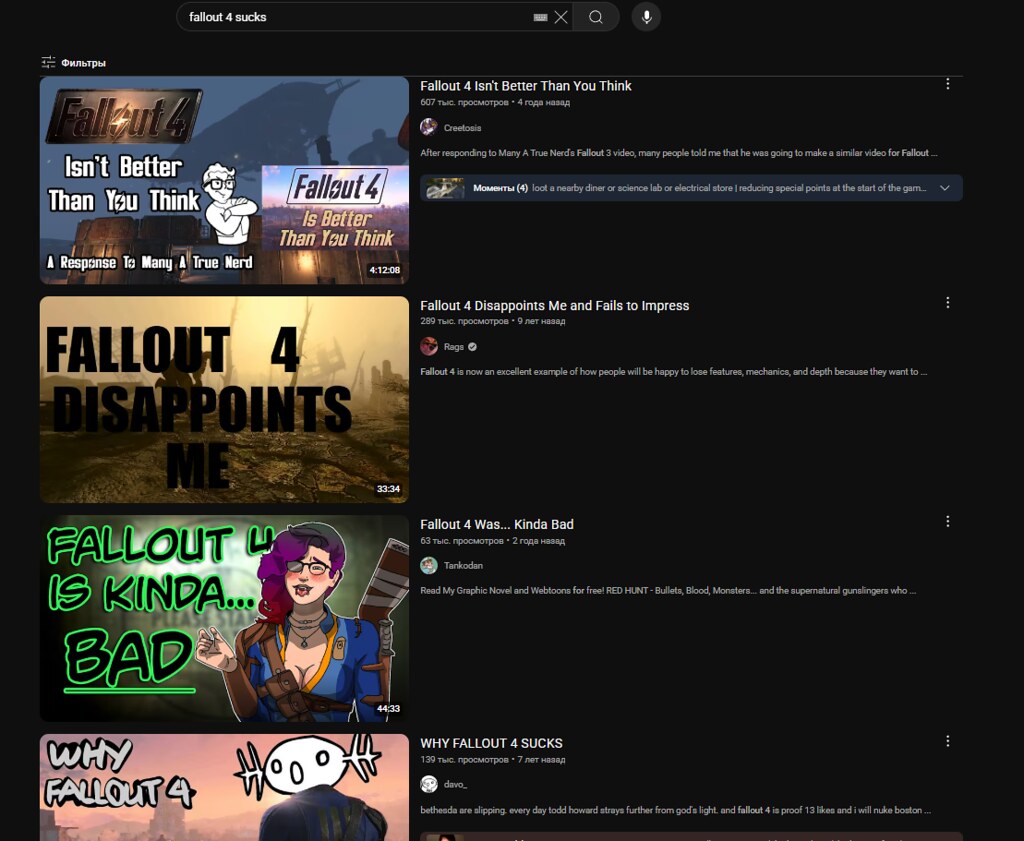Open the more options menu for the davo_ video
This screenshot has width=1024, height=841.
[948, 741]
